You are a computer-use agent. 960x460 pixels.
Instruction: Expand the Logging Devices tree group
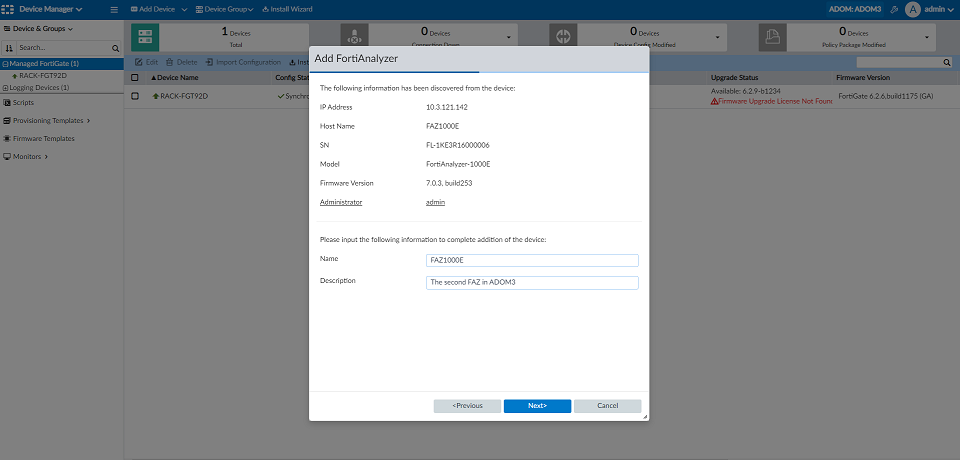(4, 87)
